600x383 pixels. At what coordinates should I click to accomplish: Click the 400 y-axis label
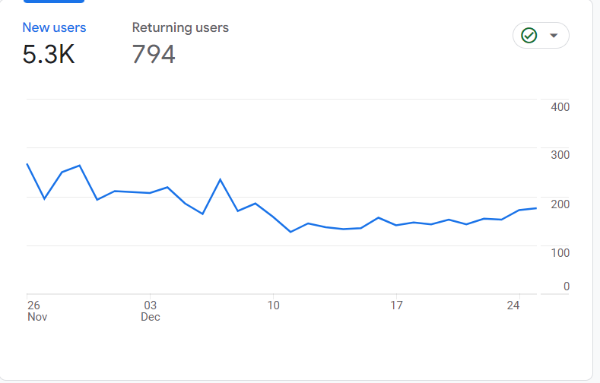560,107
